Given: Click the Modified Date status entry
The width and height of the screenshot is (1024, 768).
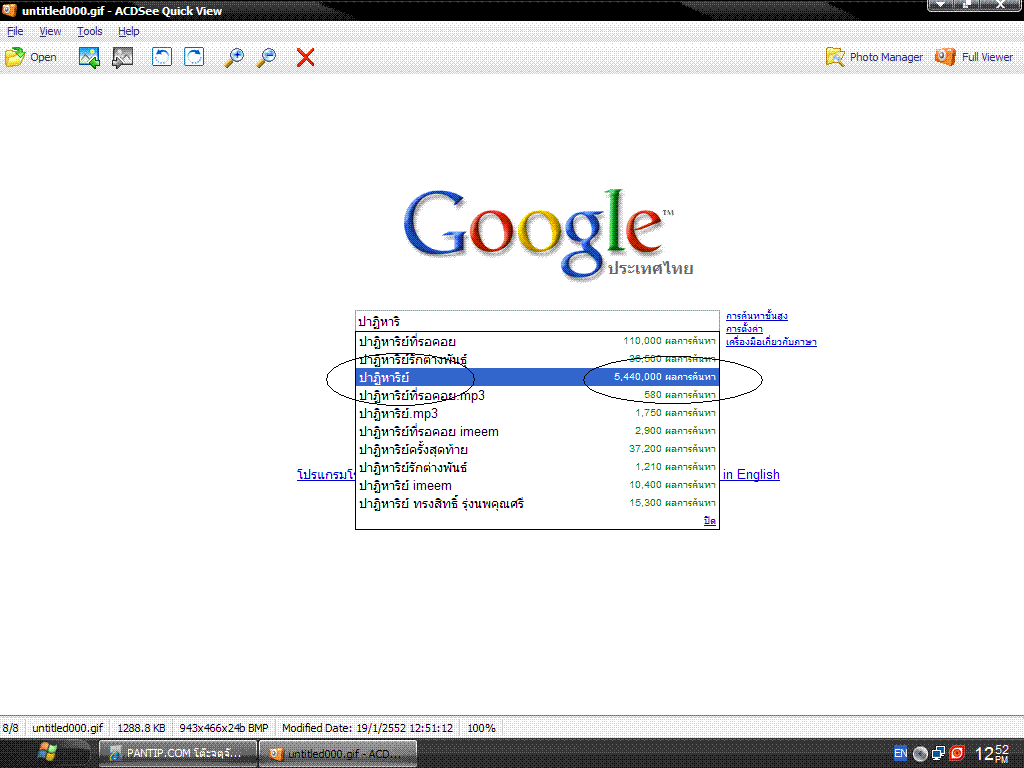Looking at the screenshot, I should (x=367, y=728).
